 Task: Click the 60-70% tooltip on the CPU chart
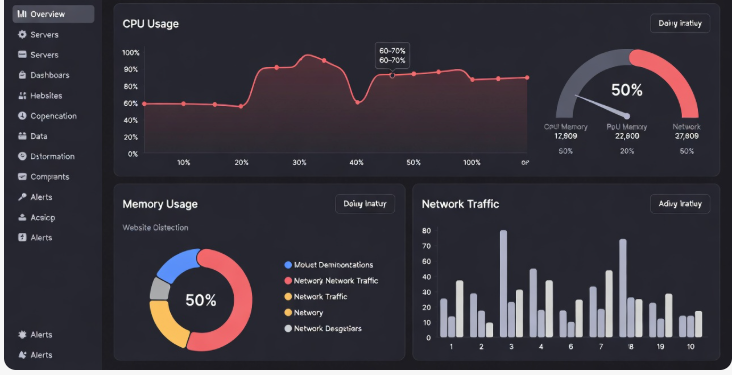click(x=392, y=56)
